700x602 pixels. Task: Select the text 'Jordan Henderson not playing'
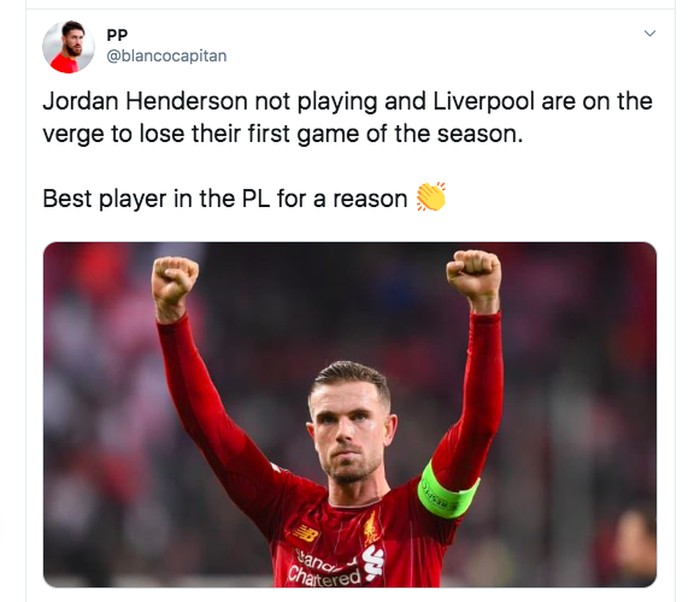click(x=210, y=101)
